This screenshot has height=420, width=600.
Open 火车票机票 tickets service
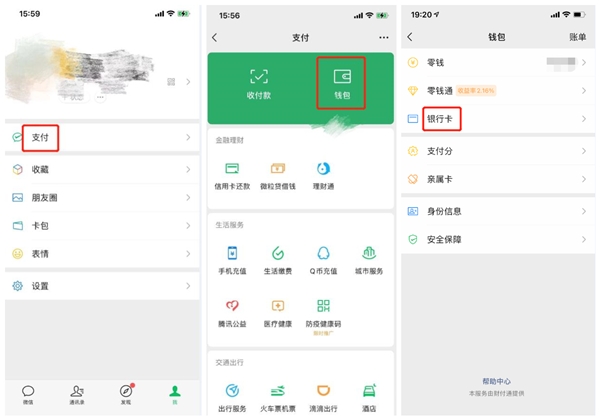click(x=278, y=398)
